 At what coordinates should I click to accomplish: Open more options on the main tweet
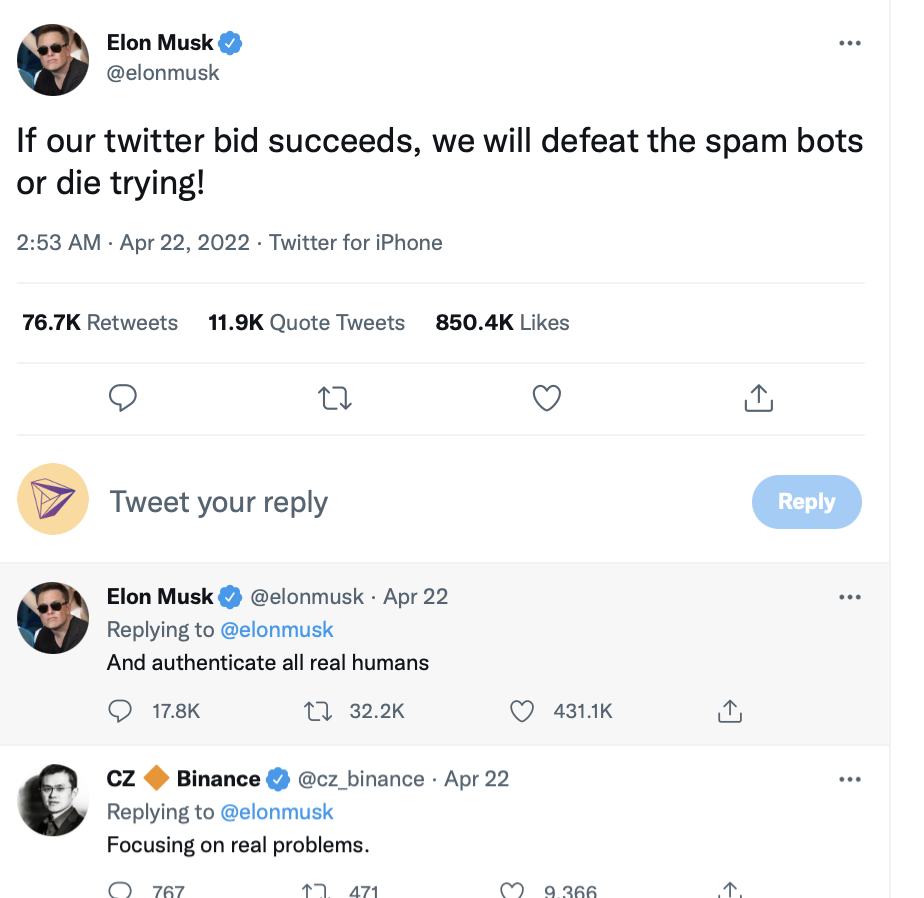coord(849,43)
